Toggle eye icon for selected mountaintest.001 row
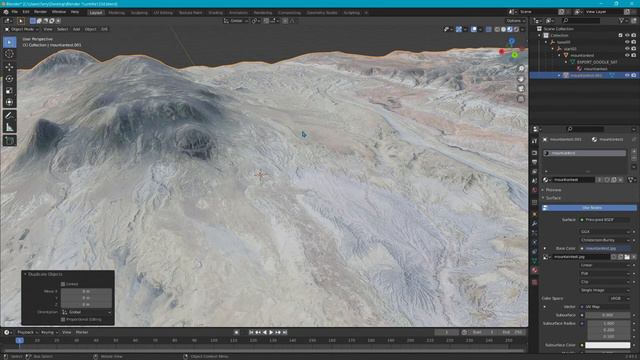 point(627,76)
